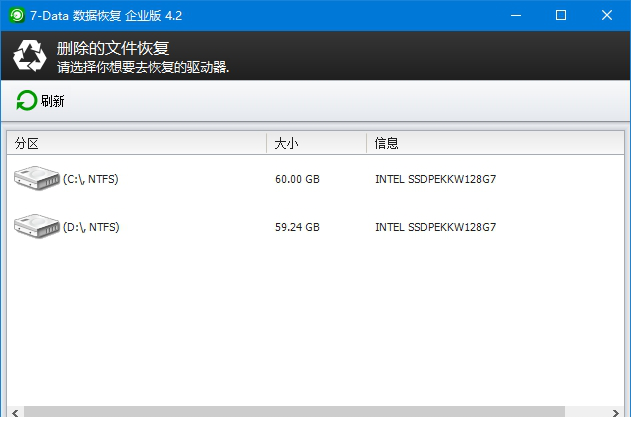631x433 pixels.
Task: Select the D:\ drive disk icon
Action: click(37, 226)
